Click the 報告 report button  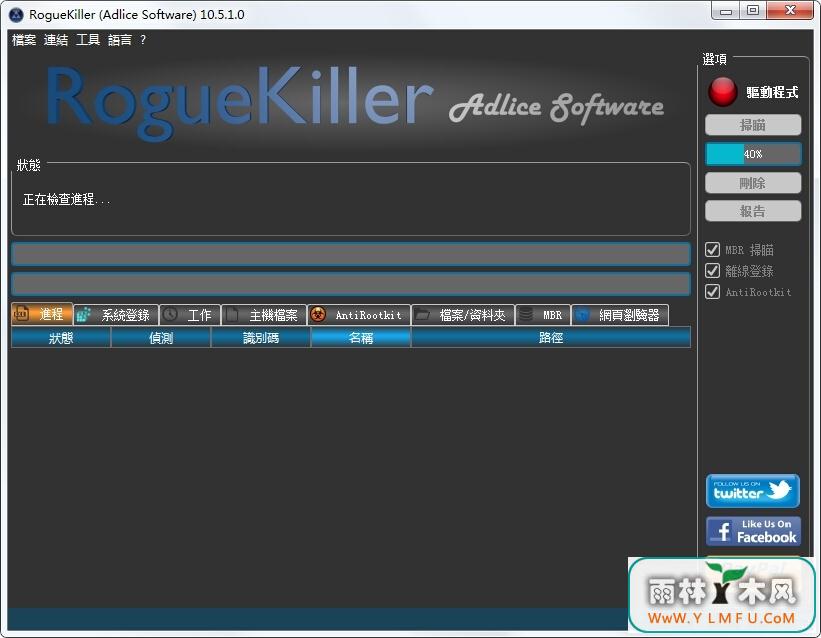(x=753, y=211)
